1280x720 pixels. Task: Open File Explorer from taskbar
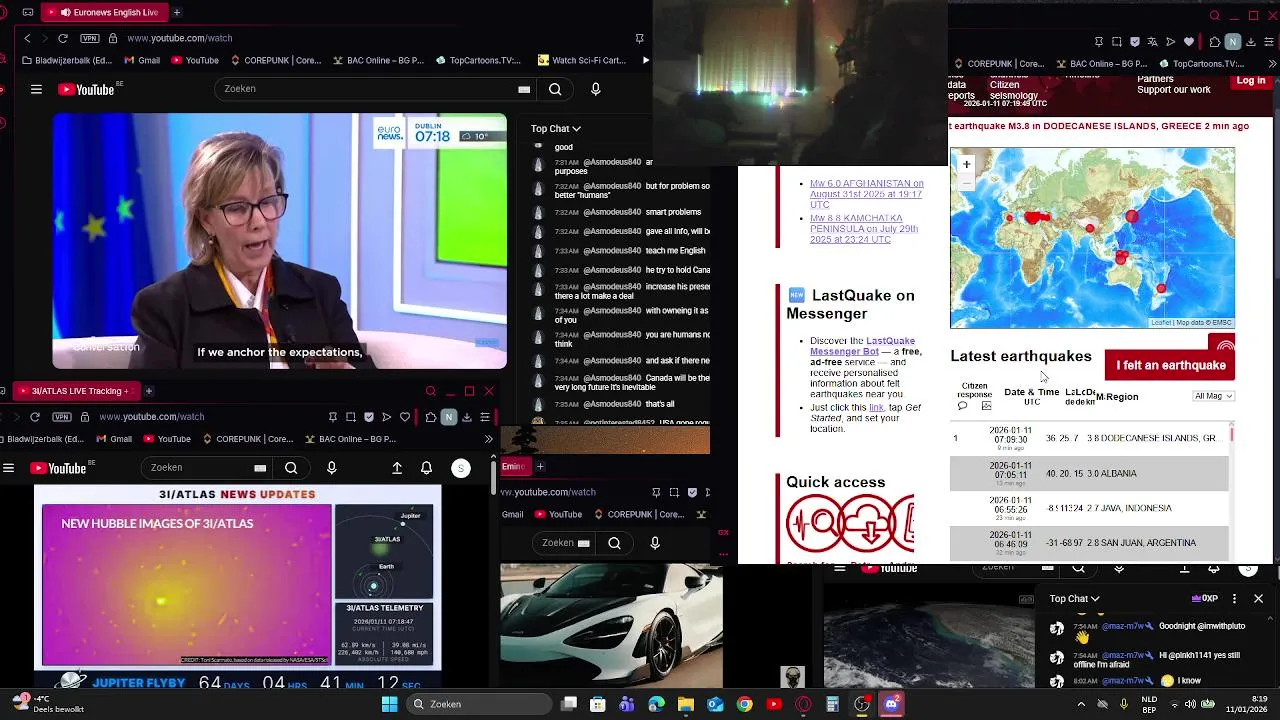coord(686,704)
